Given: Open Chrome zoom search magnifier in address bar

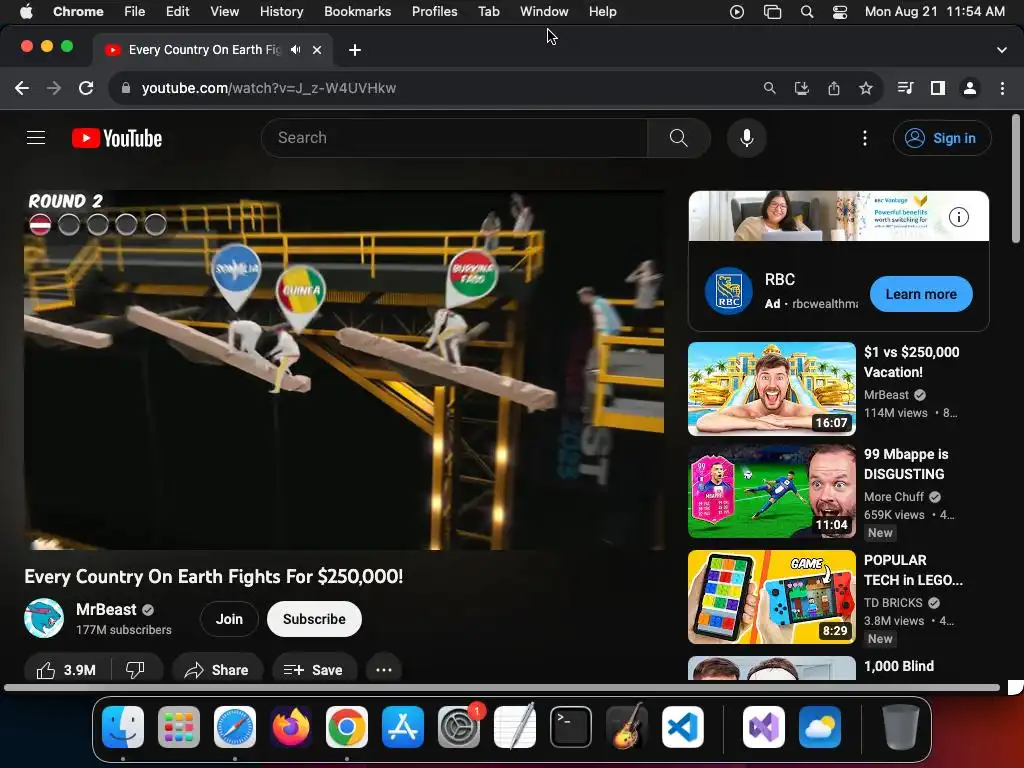Looking at the screenshot, I should (770, 88).
